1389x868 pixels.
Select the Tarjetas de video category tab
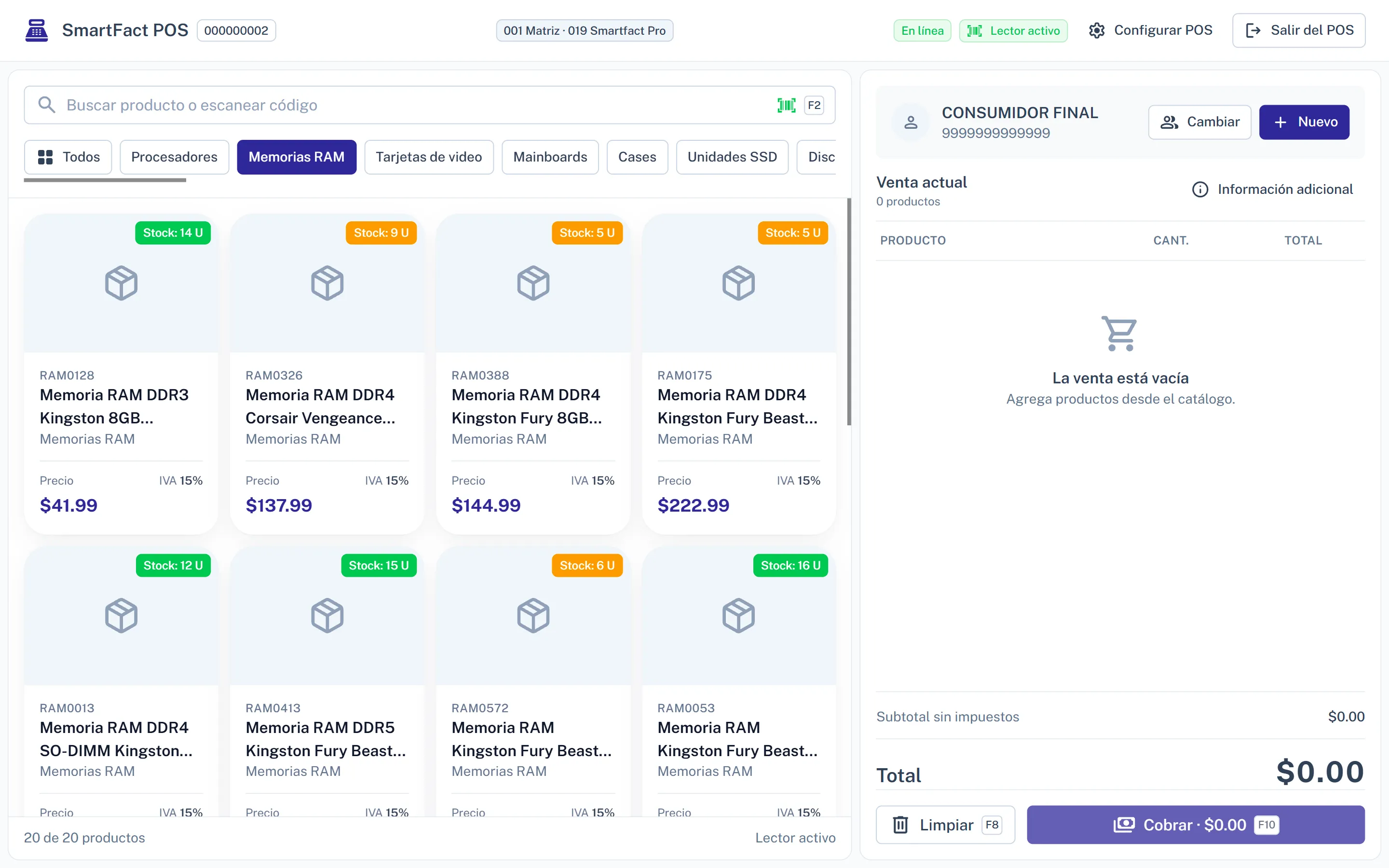(x=429, y=157)
